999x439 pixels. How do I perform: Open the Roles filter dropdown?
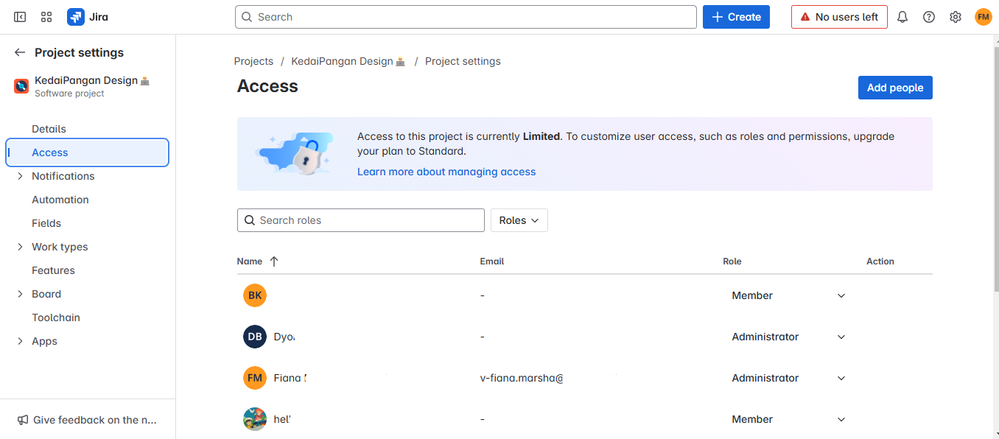pos(519,220)
